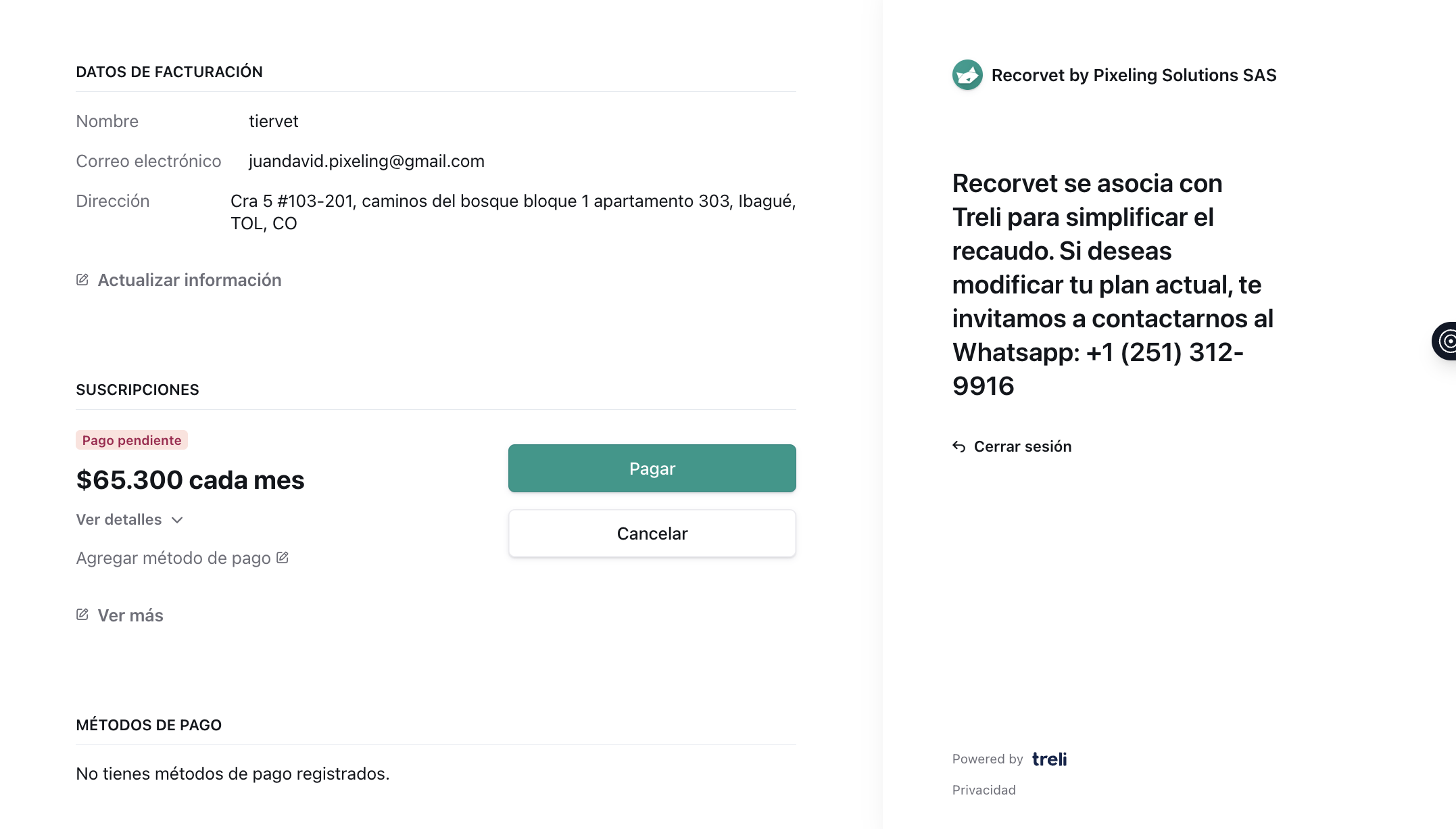Click the edit icon beside Actualizar información
This screenshot has height=829, width=1456.
(x=82, y=280)
